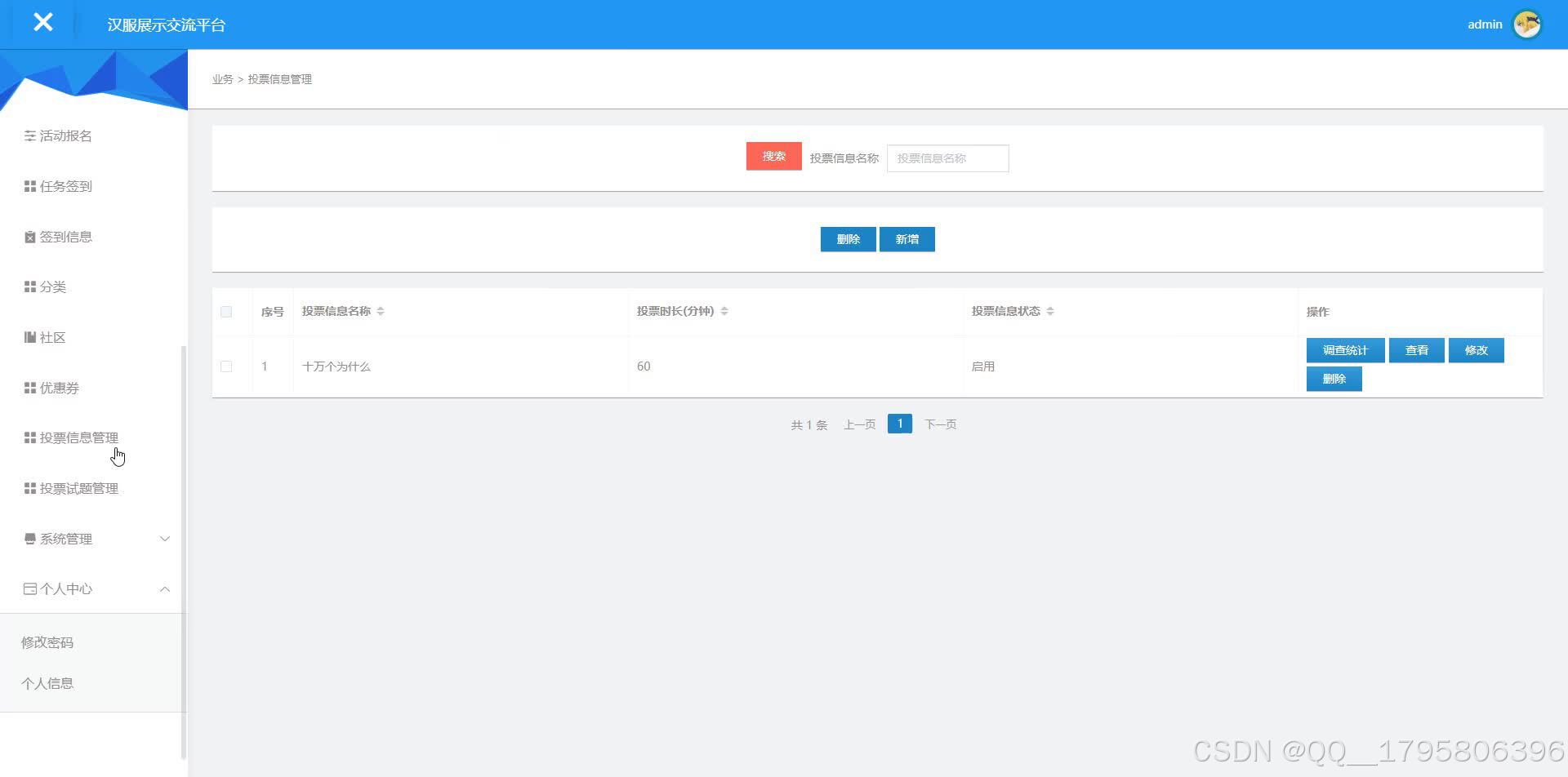The height and width of the screenshot is (777, 1568).
Task: Click 业务 in the breadcrumb
Action: [x=222, y=79]
